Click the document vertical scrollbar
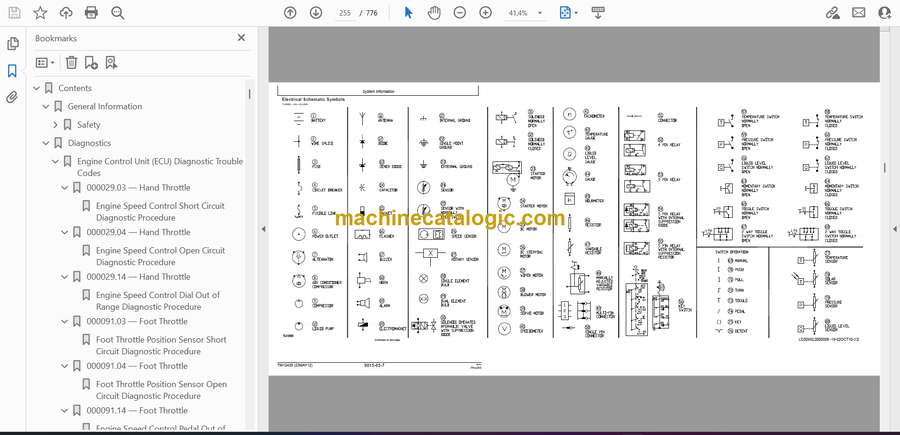The height and width of the screenshot is (435, 900). [x=885, y=168]
